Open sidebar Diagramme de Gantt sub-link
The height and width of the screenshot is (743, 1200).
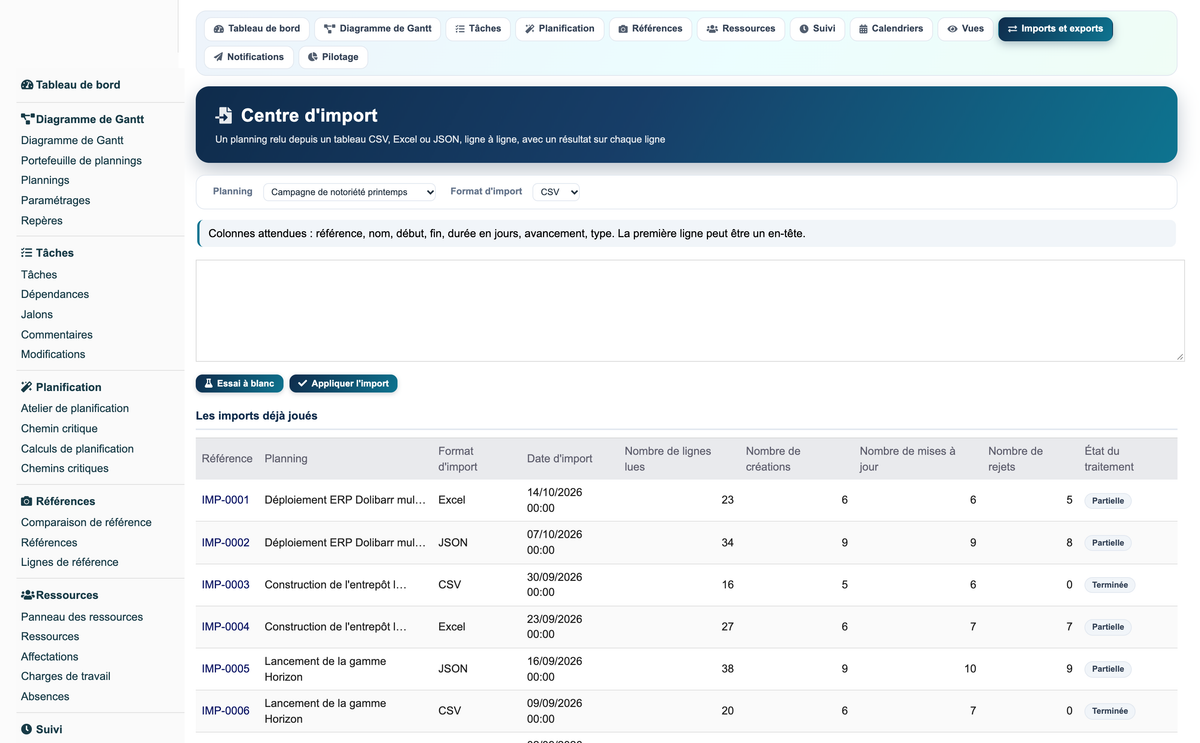click(72, 141)
